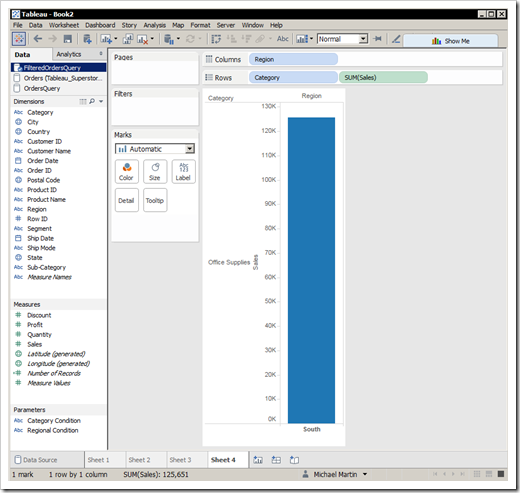
Task: Open the Marks Label card
Action: (x=183, y=171)
